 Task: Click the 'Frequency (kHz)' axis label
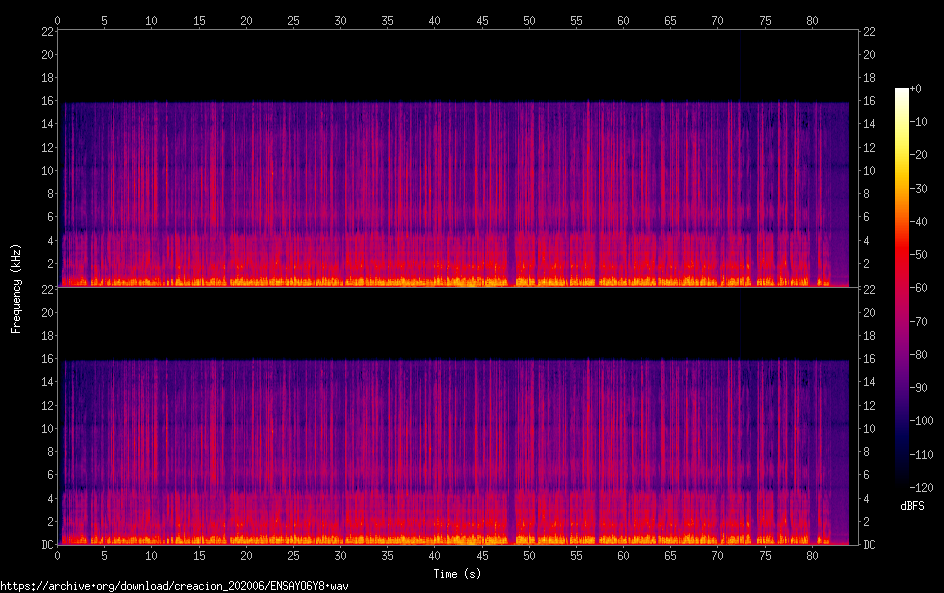pyautogui.click(x=16, y=287)
